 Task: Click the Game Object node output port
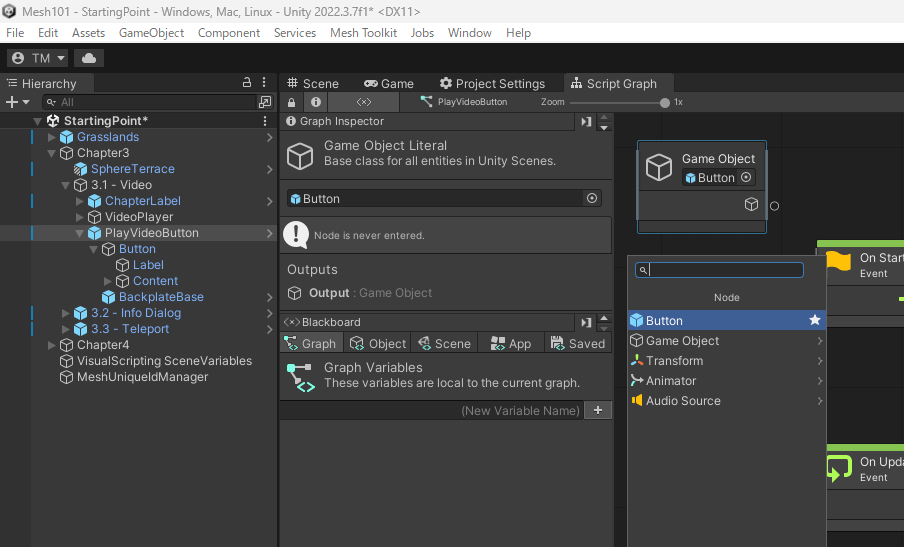(x=774, y=206)
